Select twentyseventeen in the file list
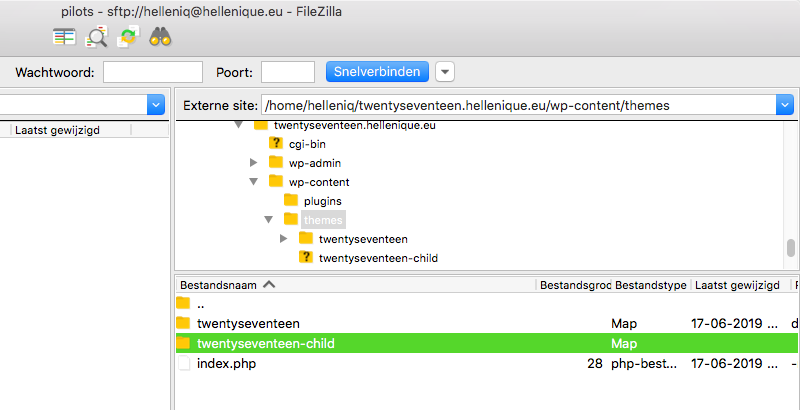The height and width of the screenshot is (410, 800). (x=487, y=323)
